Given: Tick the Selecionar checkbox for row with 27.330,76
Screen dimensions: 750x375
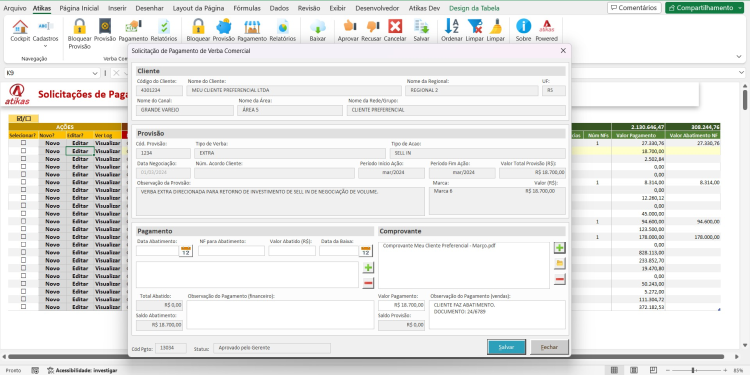Looking at the screenshot, I should tap(23, 143).
